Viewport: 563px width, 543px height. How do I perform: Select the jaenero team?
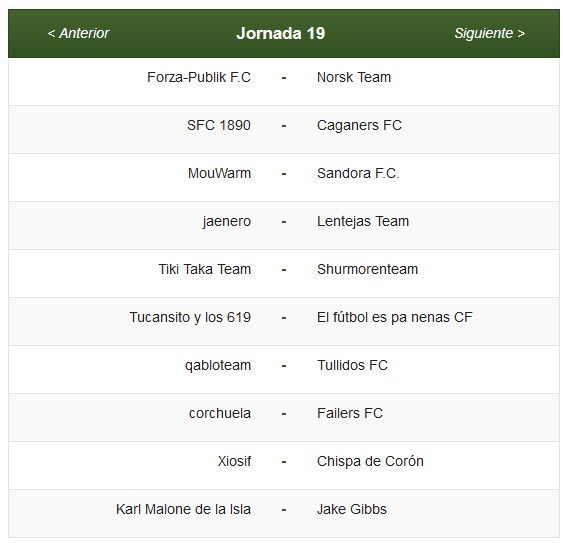(227, 221)
